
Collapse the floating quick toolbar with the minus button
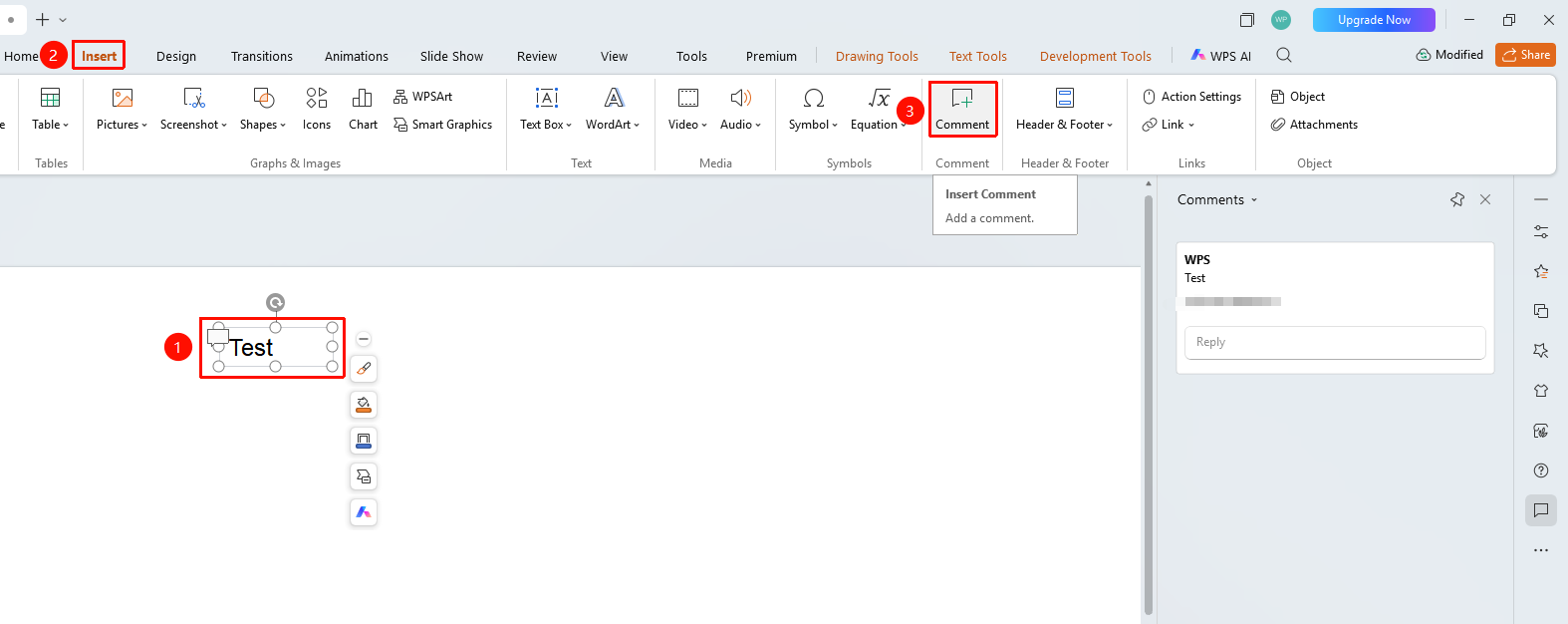click(x=364, y=339)
